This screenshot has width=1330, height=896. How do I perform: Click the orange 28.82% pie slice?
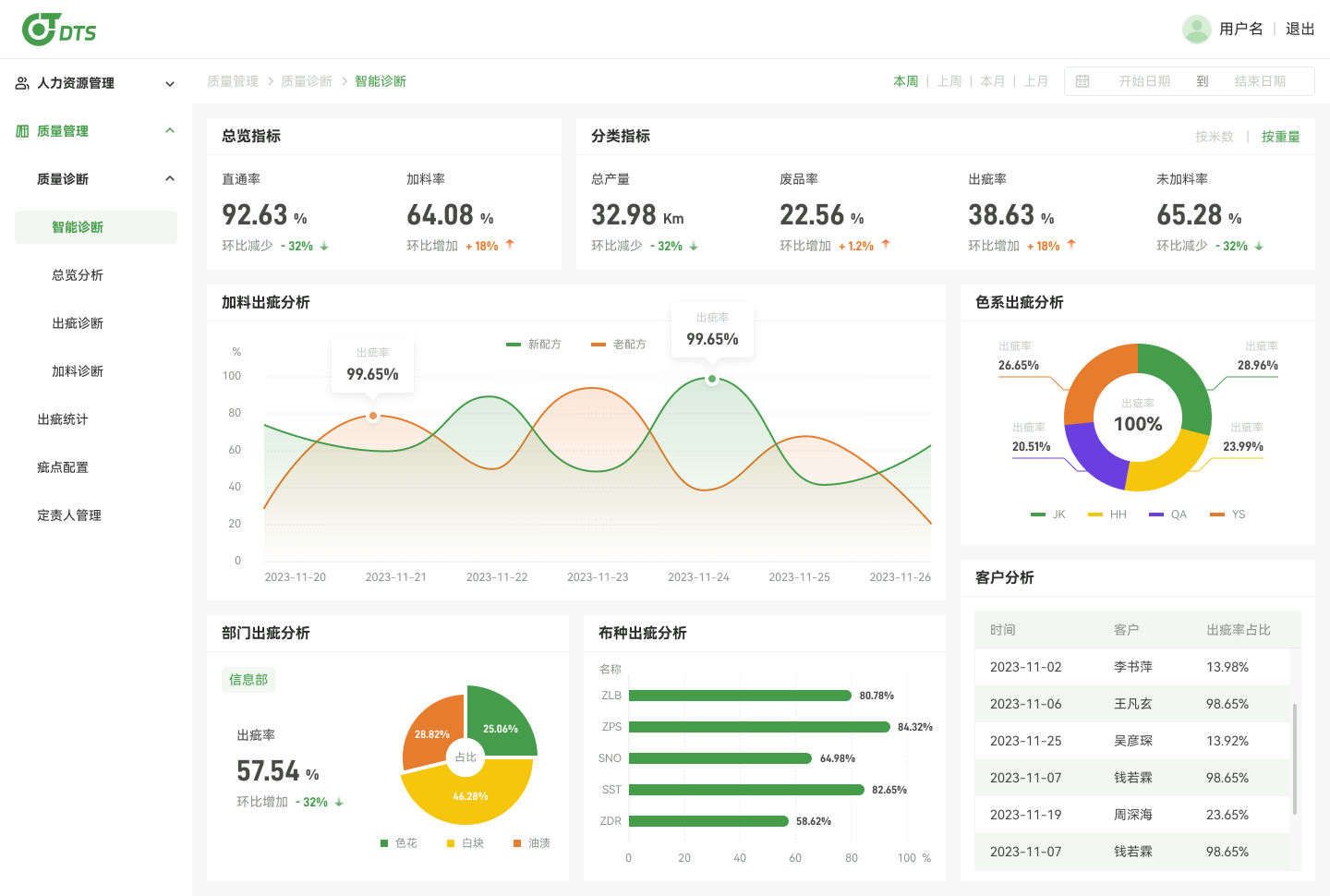click(x=430, y=732)
